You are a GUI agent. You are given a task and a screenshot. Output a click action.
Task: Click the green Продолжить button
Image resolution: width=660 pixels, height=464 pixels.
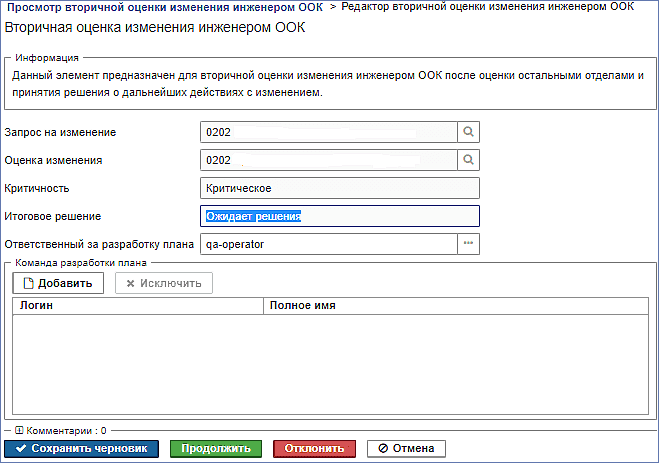[216, 448]
